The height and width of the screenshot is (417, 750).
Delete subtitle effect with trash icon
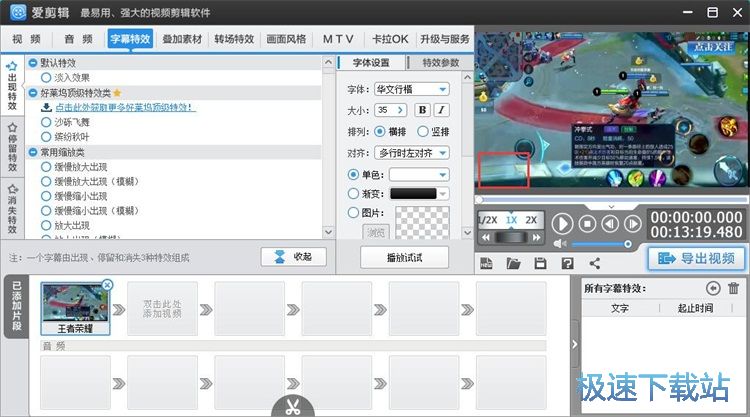tap(733, 288)
